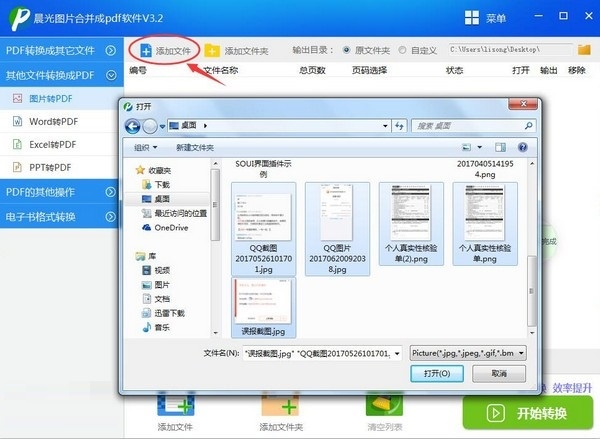This screenshot has height=439, width=600.
Task: Open the output folder browse icon
Action: tap(584, 50)
